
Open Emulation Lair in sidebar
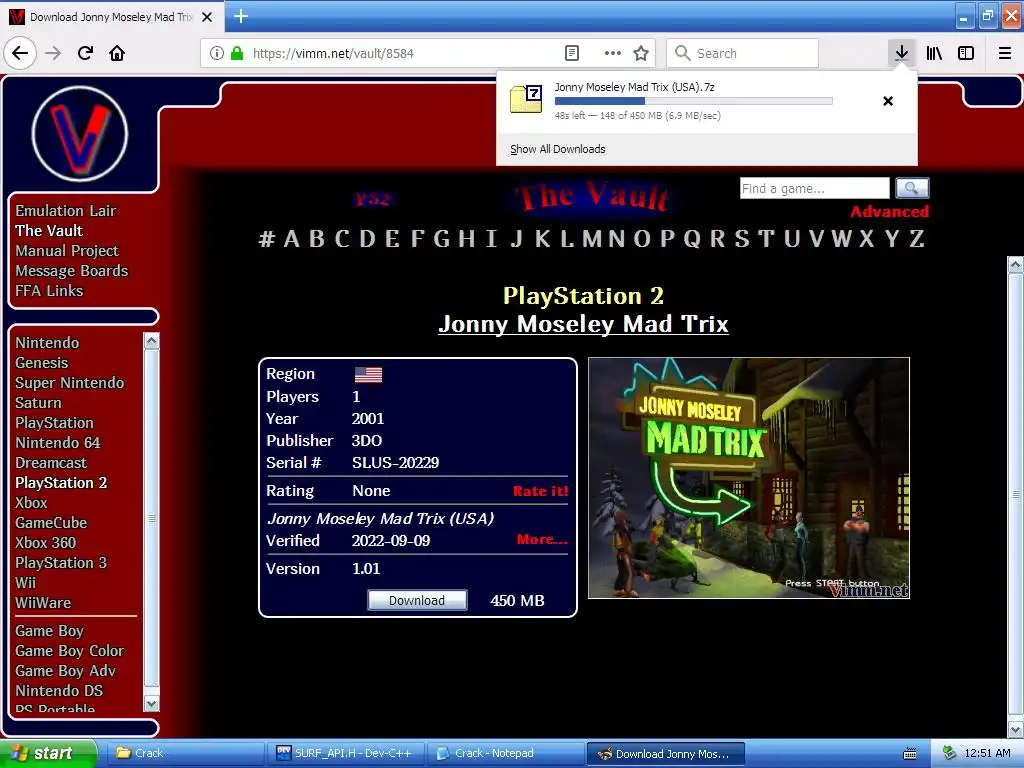65,211
